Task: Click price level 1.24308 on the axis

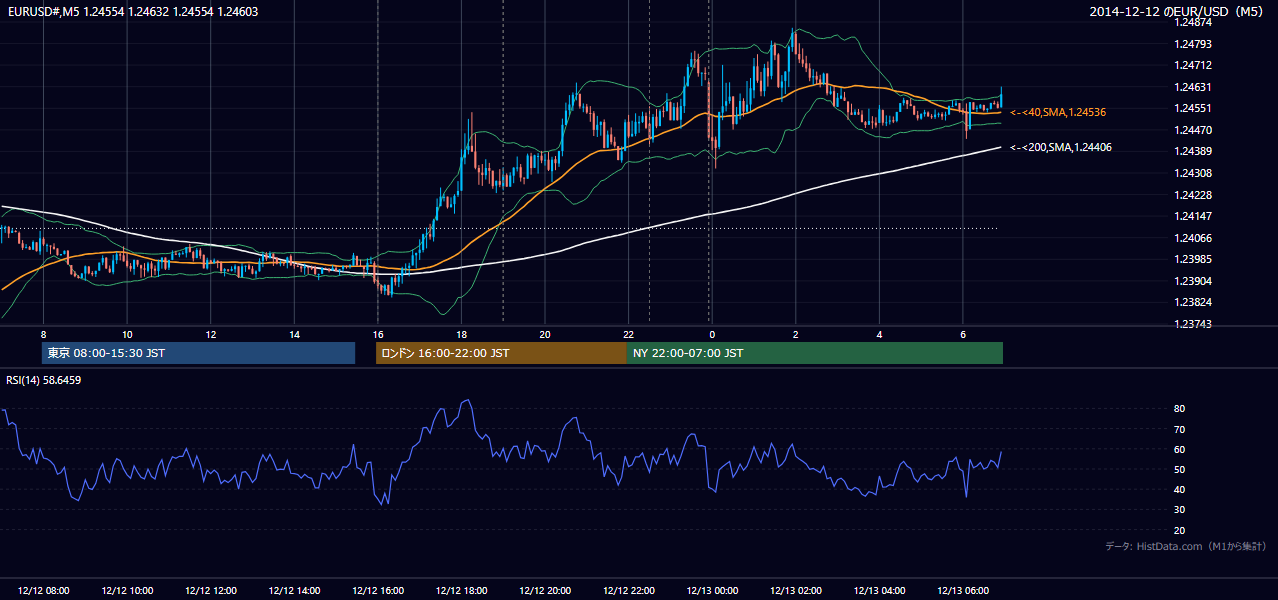Action: click(x=1192, y=173)
